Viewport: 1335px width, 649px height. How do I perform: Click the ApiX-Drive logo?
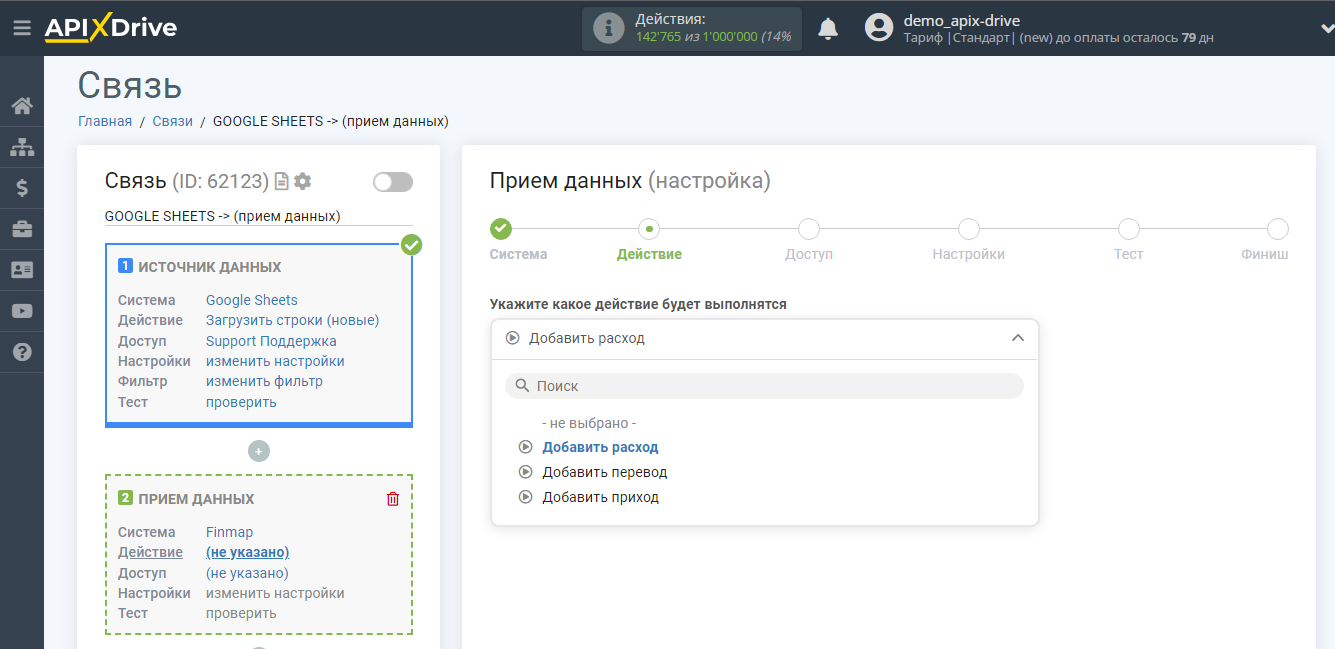tap(110, 28)
